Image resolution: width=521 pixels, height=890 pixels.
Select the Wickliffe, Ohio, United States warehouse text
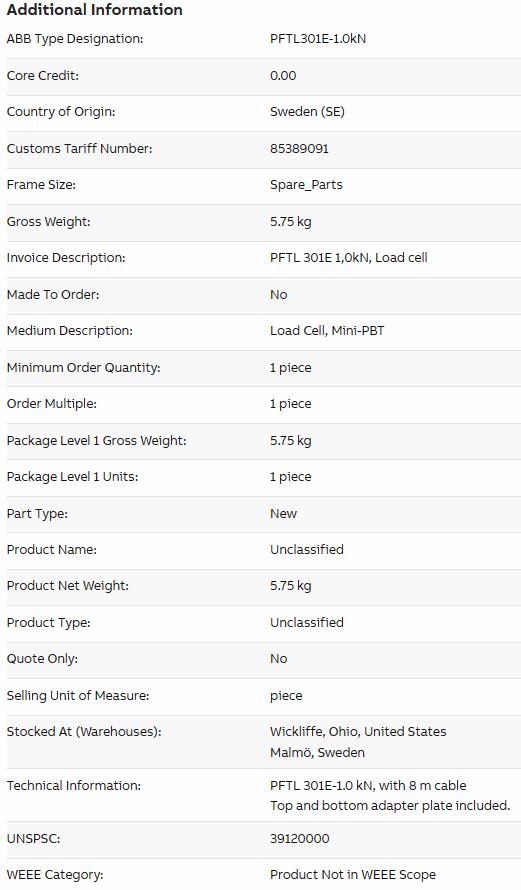tap(358, 732)
